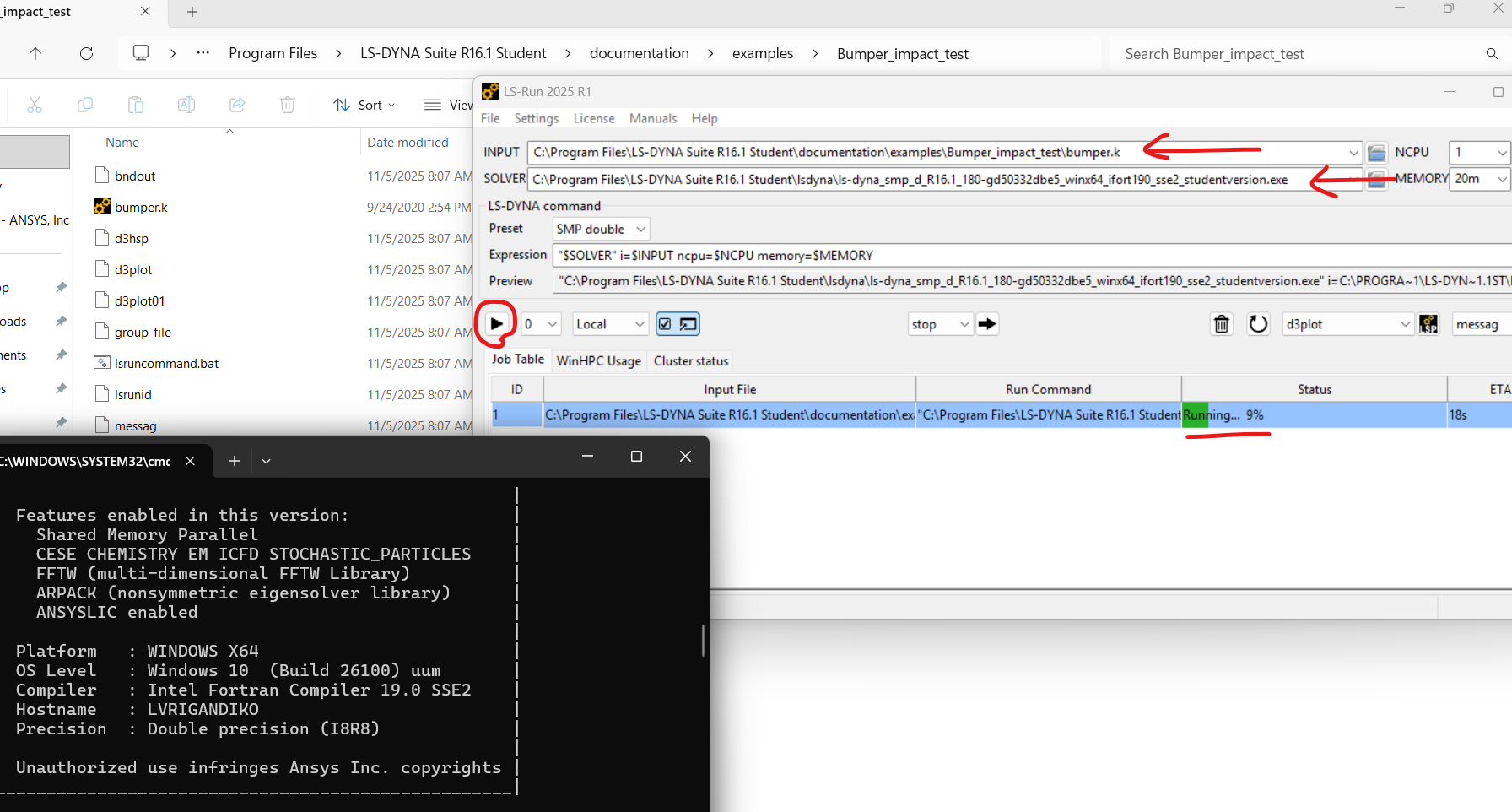
Task: Click the Share icon in File Explorer
Action: point(237,105)
